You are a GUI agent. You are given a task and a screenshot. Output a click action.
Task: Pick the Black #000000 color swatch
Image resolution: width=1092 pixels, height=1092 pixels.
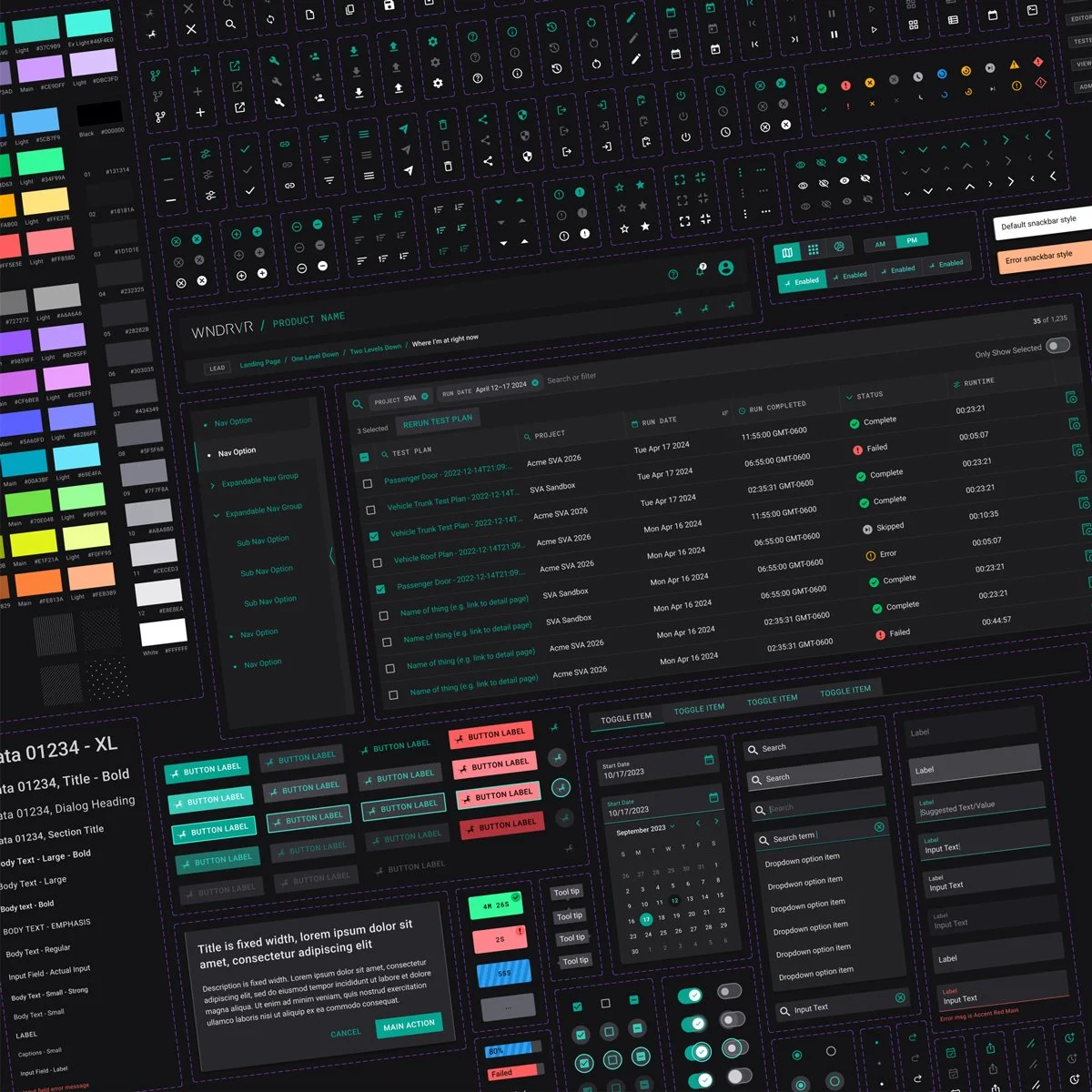[x=99, y=115]
